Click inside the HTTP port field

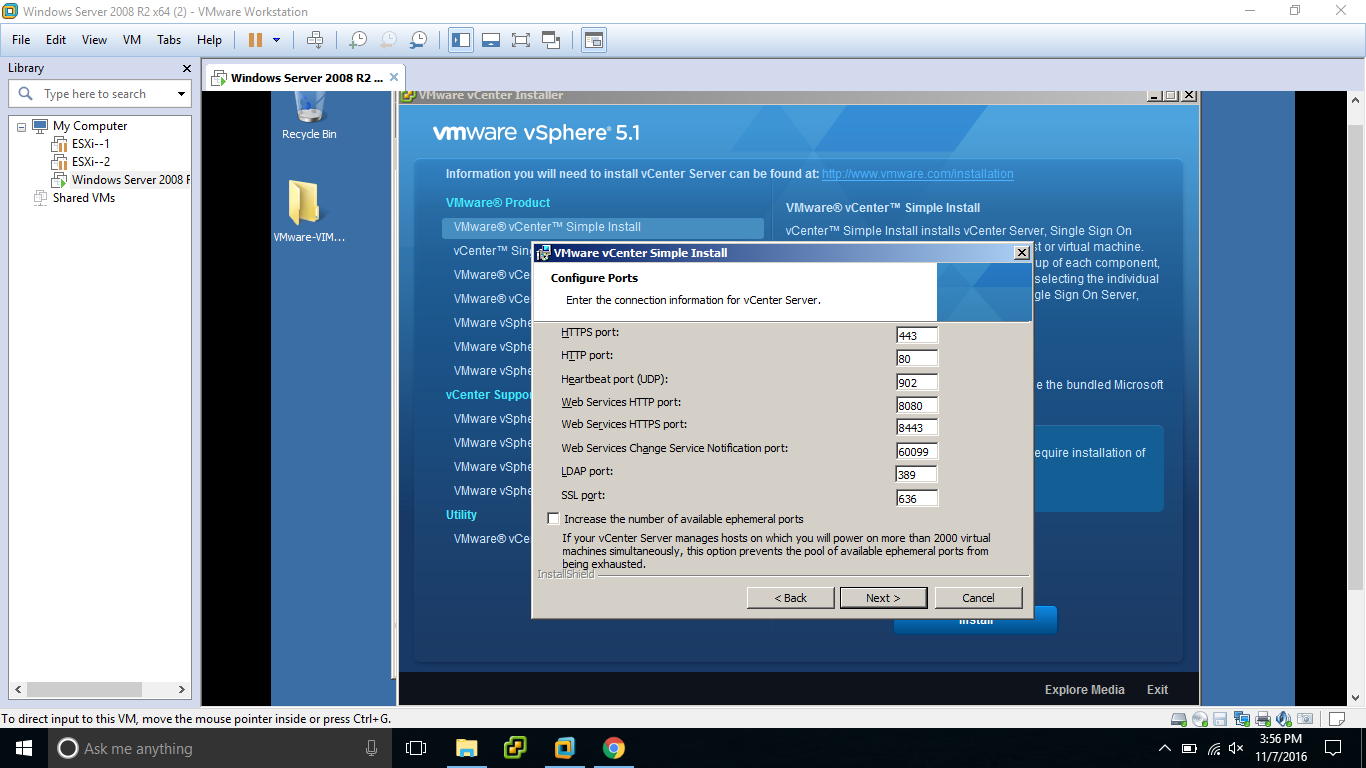tap(917, 359)
